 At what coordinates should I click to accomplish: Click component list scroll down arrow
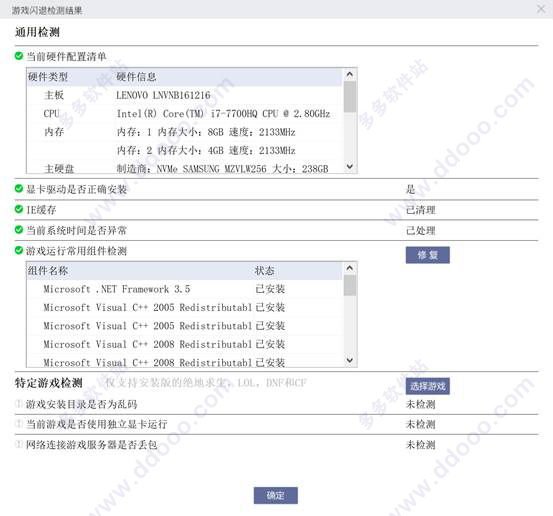point(350,360)
